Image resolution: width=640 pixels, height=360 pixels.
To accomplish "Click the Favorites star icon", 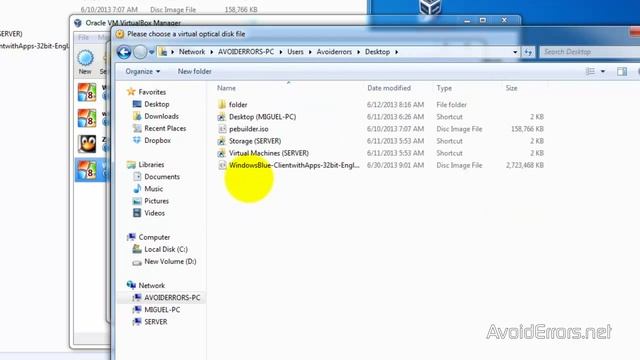I will [131, 91].
